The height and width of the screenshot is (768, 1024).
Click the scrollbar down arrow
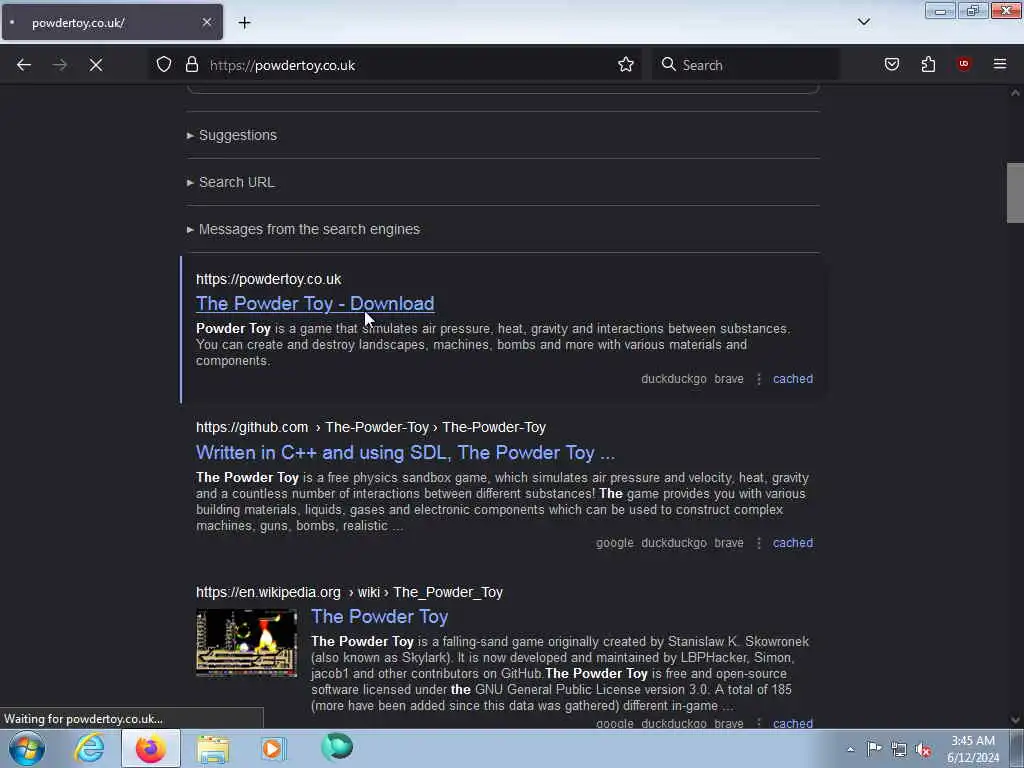[1015, 720]
